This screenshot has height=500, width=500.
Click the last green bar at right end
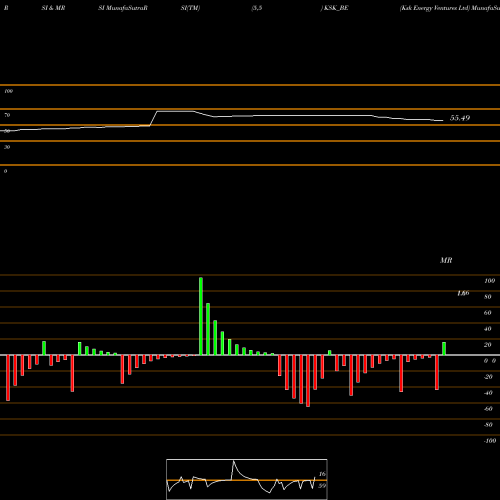pos(444,348)
